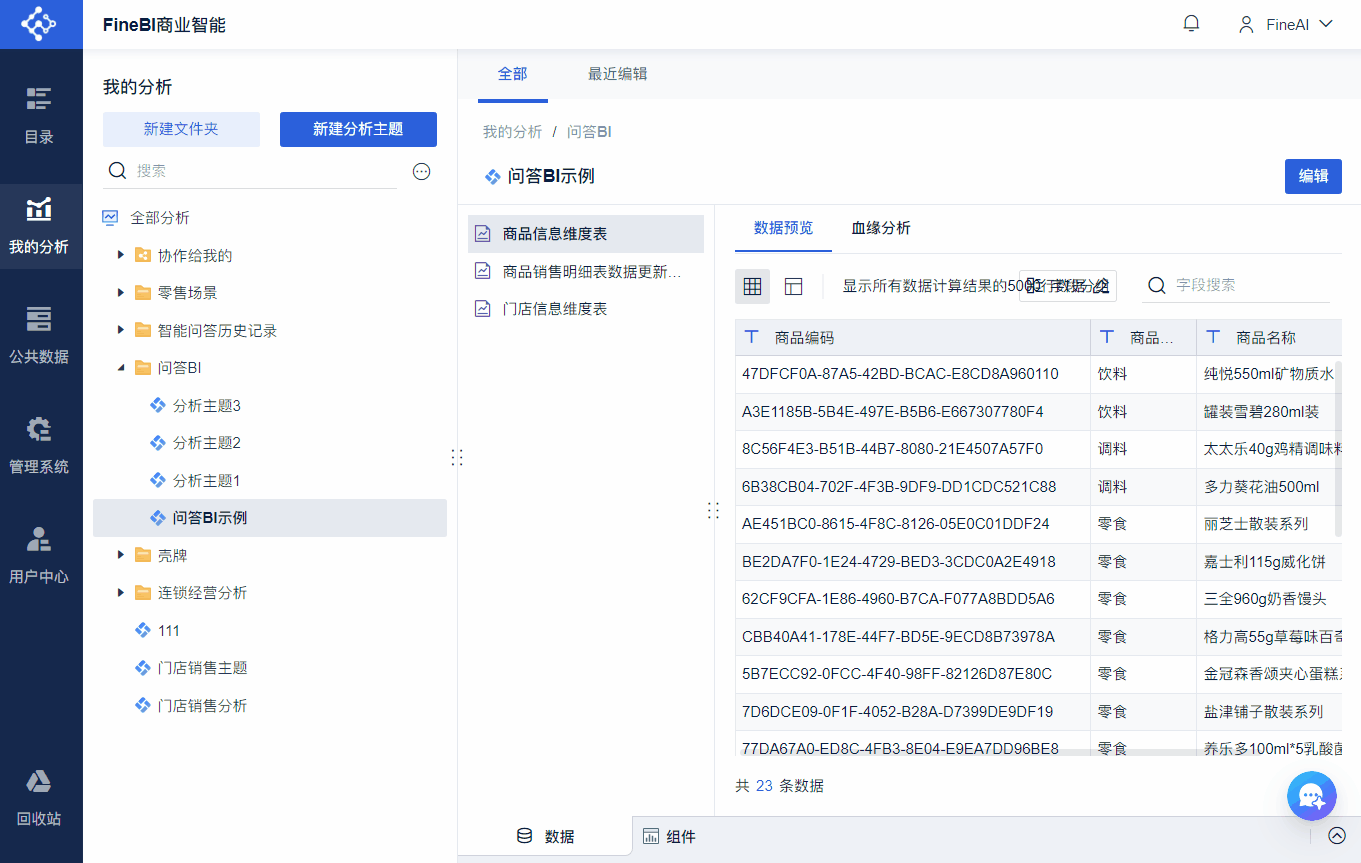Click the 商品销售明细表 table icon

tap(483, 271)
